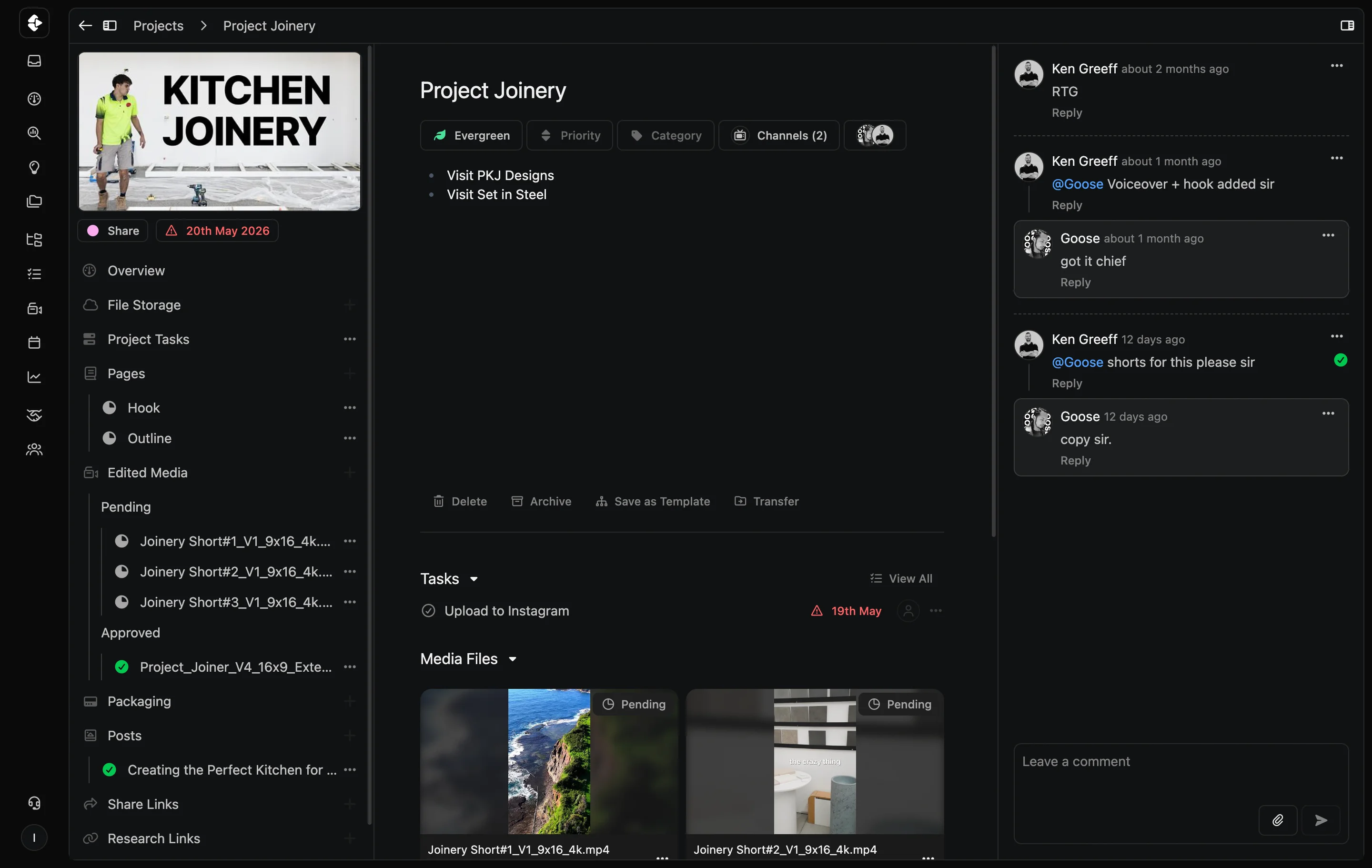
Task: Expand the Media Files dropdown arrow
Action: click(512, 659)
